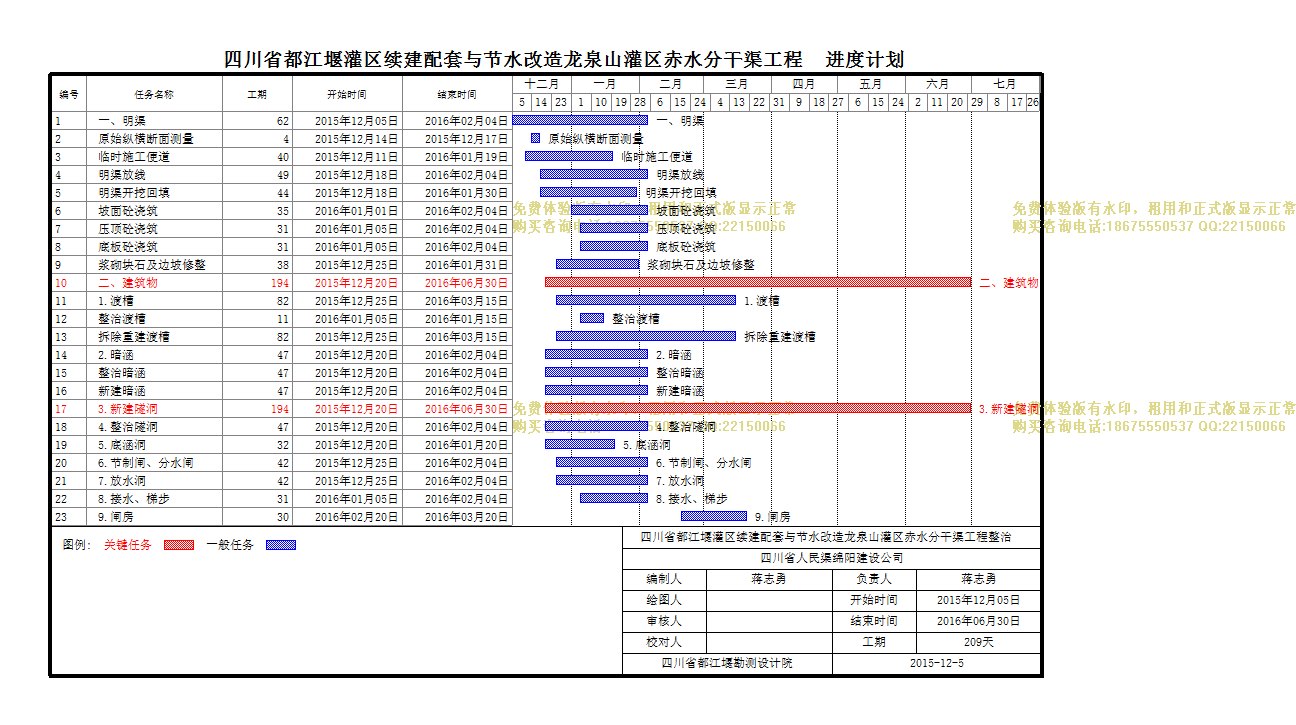Click the date 2015-12-5 in the footer block
1296x725 pixels.
937,663
